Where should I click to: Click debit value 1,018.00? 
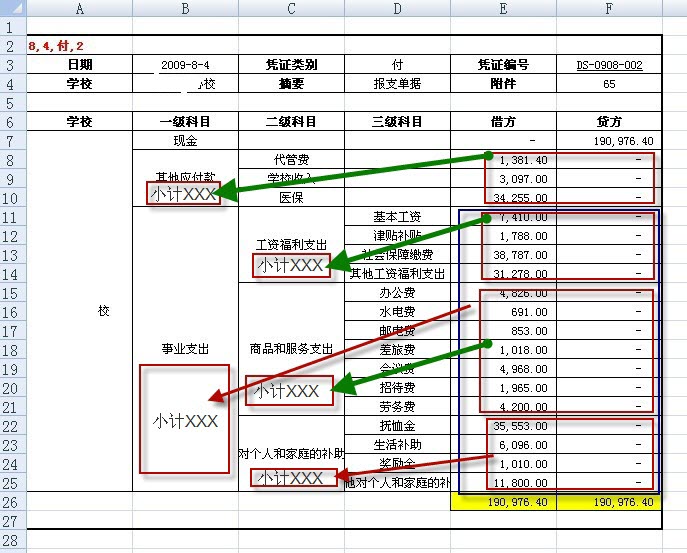tap(523, 350)
